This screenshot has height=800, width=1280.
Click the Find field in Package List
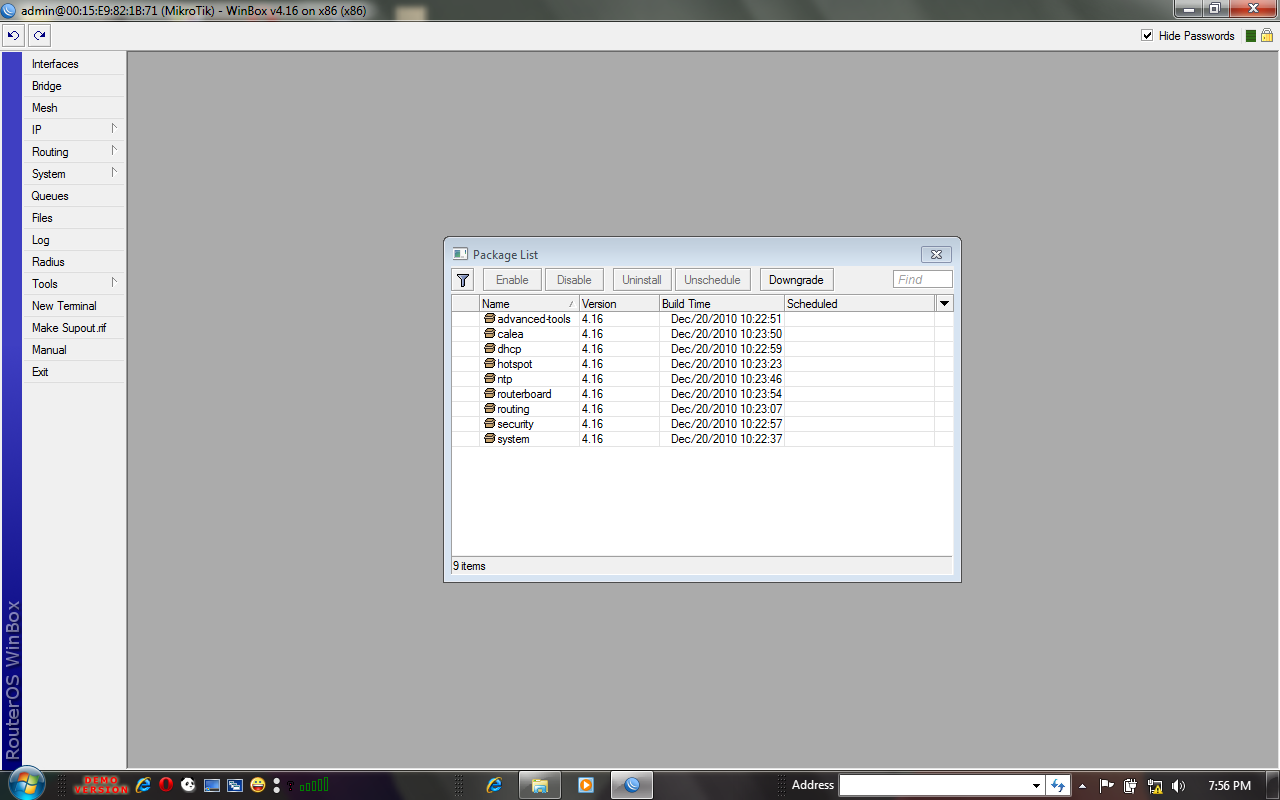922,280
